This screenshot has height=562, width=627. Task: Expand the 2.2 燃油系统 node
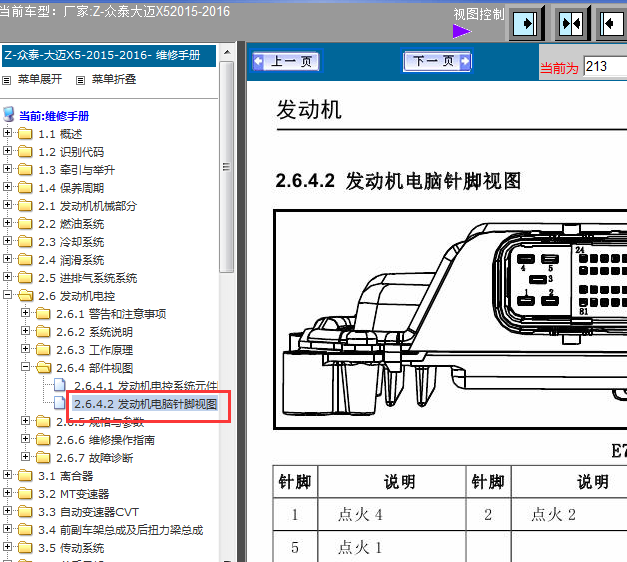(x=7, y=222)
